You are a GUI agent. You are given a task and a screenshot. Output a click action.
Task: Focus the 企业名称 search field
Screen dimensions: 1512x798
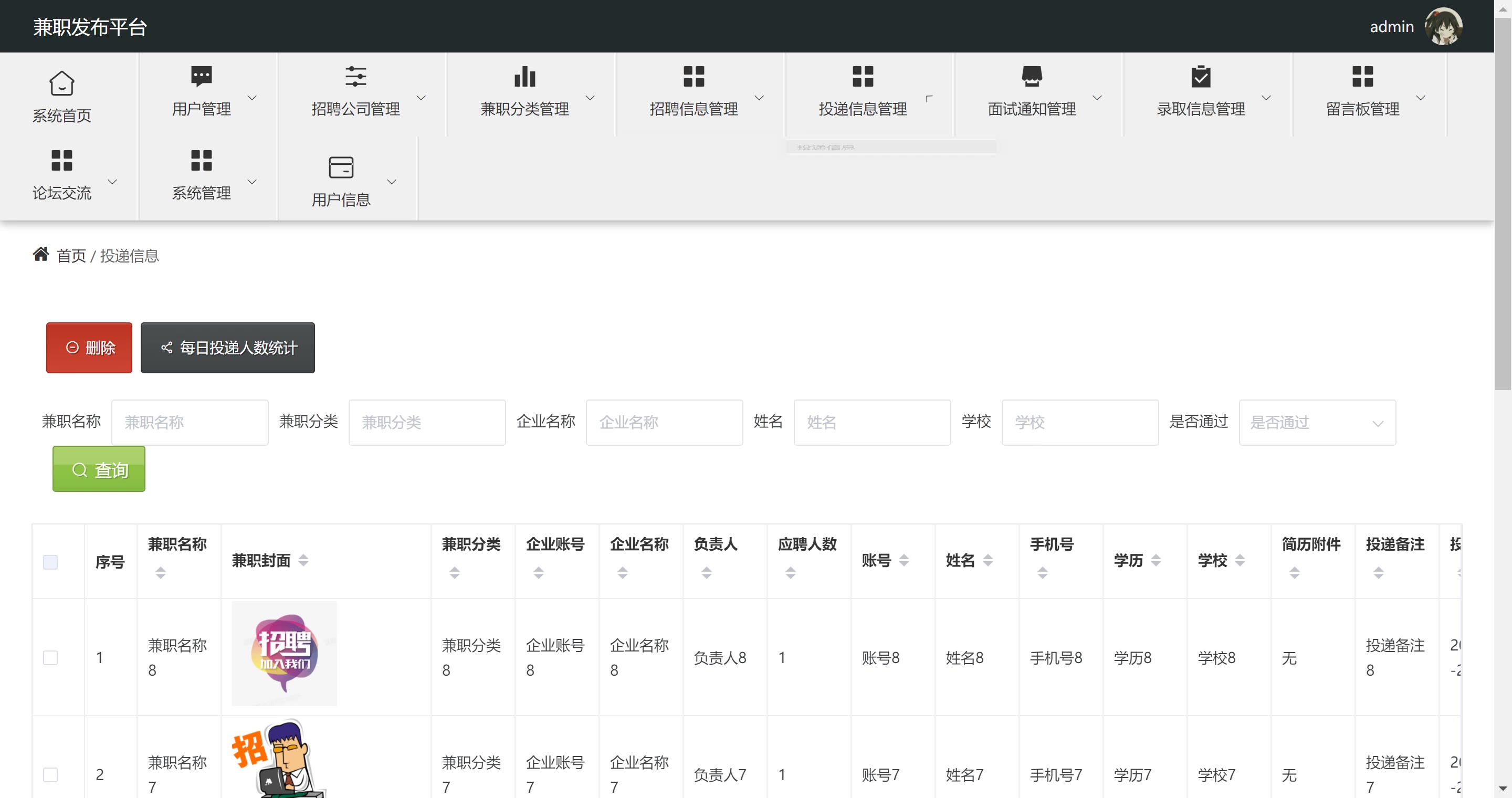pyautogui.click(x=664, y=423)
